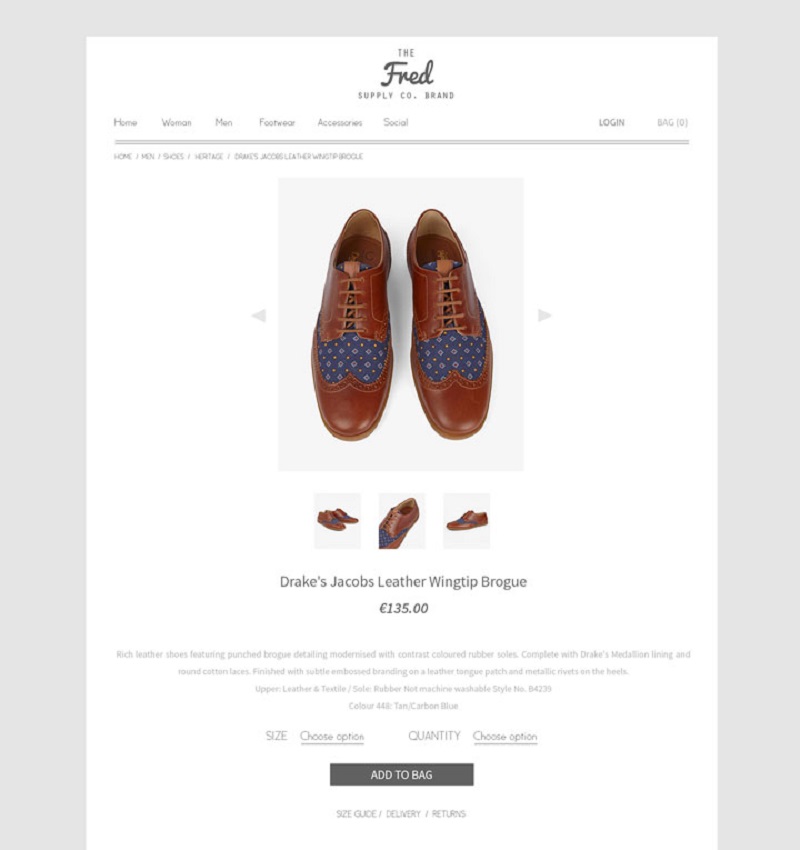The image size is (800, 850).
Task: Open the Accessories menu
Action: click(x=340, y=123)
